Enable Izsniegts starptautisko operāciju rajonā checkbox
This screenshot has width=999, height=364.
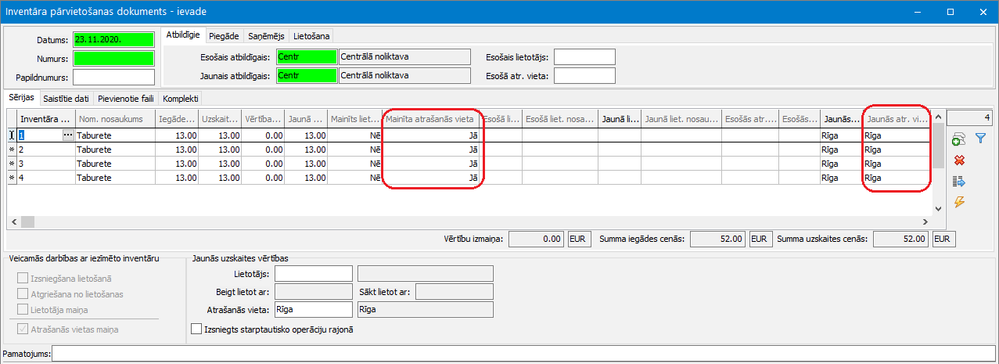197,330
